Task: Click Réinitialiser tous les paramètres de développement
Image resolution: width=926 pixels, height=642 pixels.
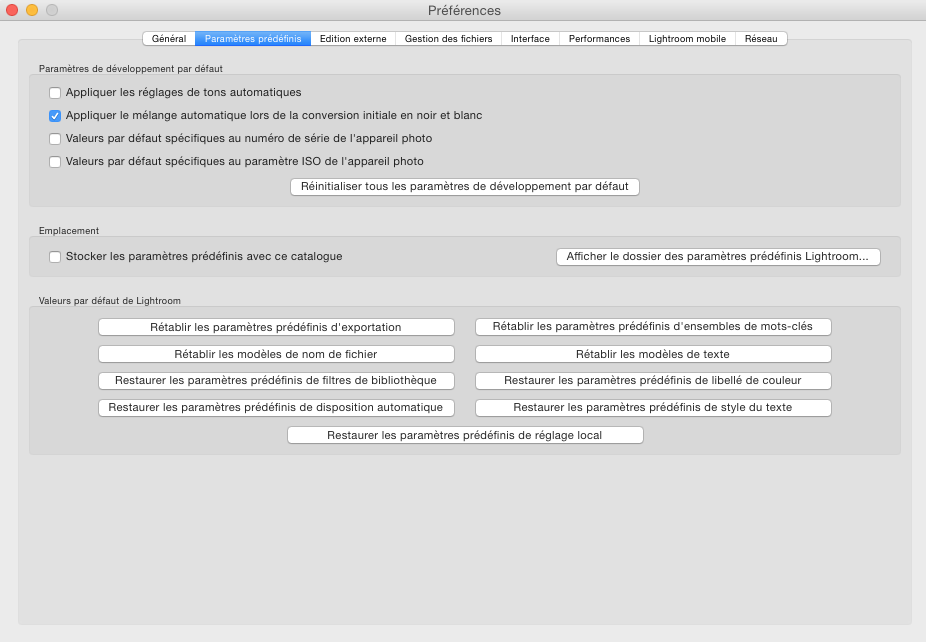Action: pos(465,187)
